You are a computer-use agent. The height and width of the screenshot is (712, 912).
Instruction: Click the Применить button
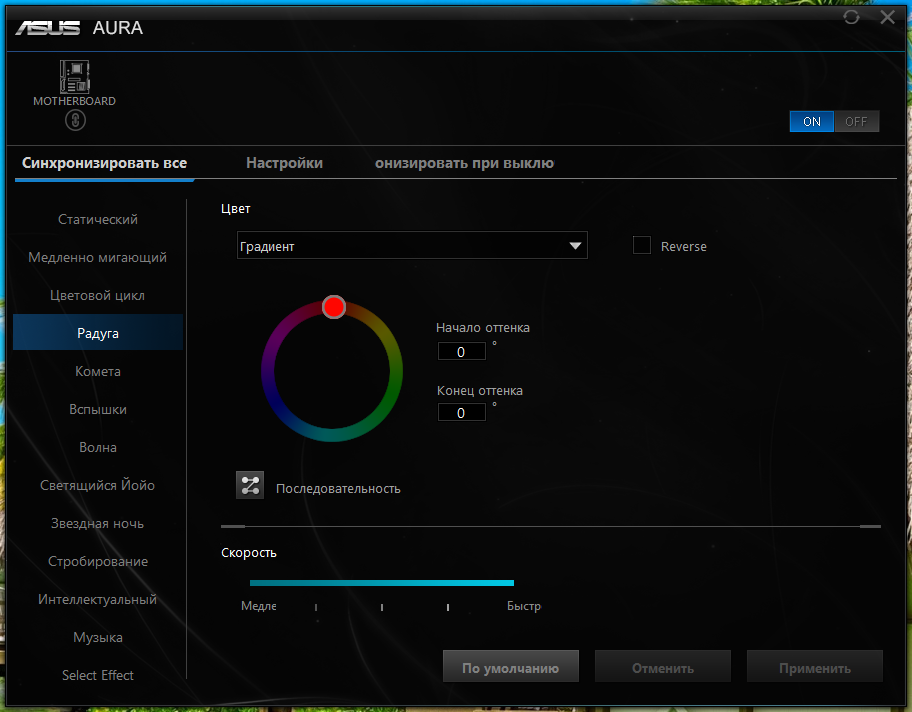pyautogui.click(x=814, y=667)
